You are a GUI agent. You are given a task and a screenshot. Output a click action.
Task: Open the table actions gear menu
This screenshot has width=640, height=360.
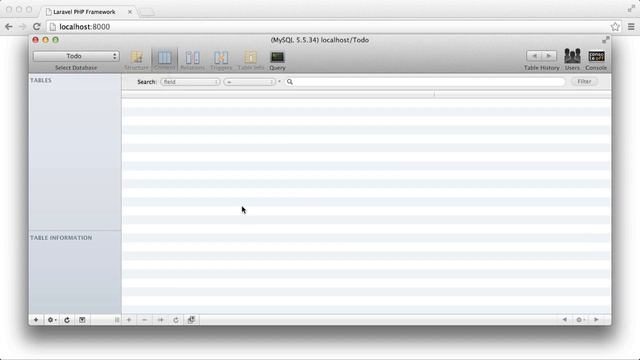click(x=52, y=320)
